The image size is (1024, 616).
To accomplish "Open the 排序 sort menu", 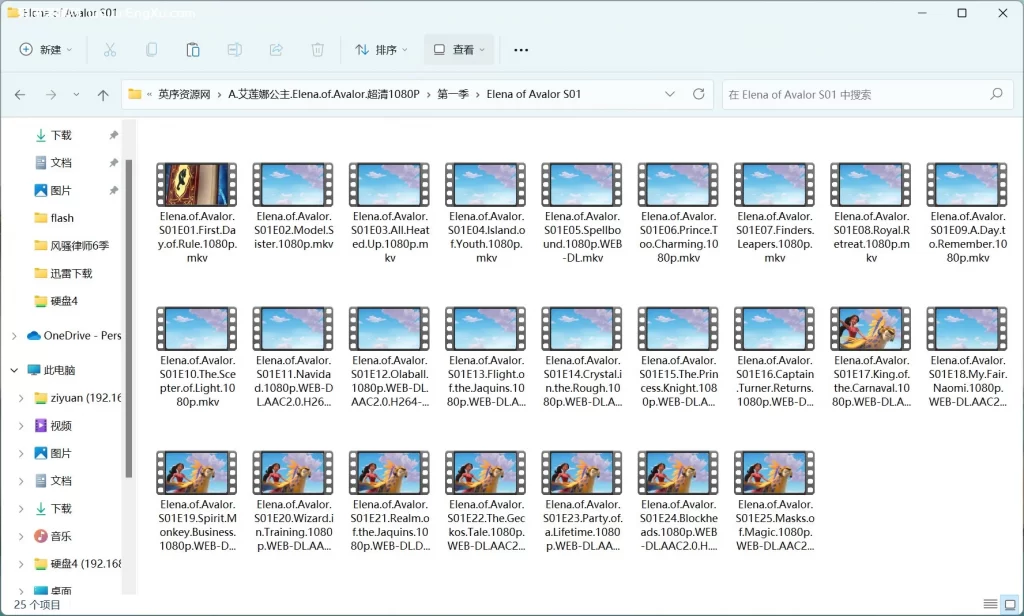I will tap(381, 50).
